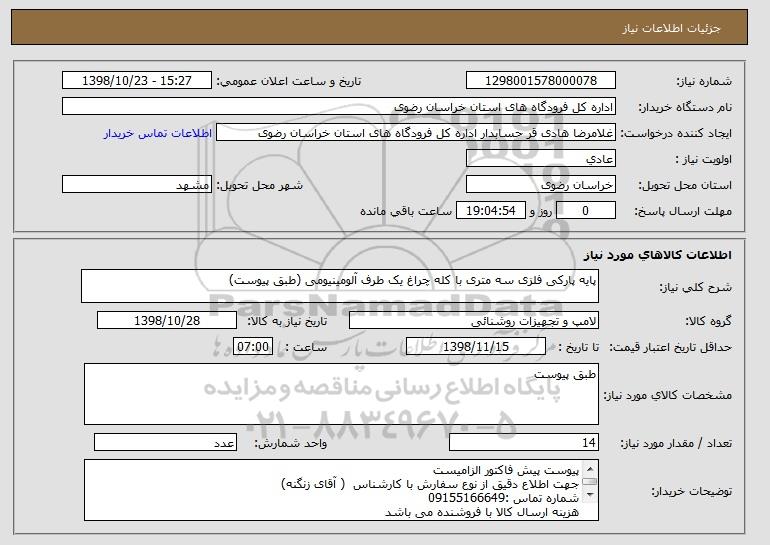The image size is (770, 545).
Task: Click the remaining time field 19:04:54
Action: 491,211
